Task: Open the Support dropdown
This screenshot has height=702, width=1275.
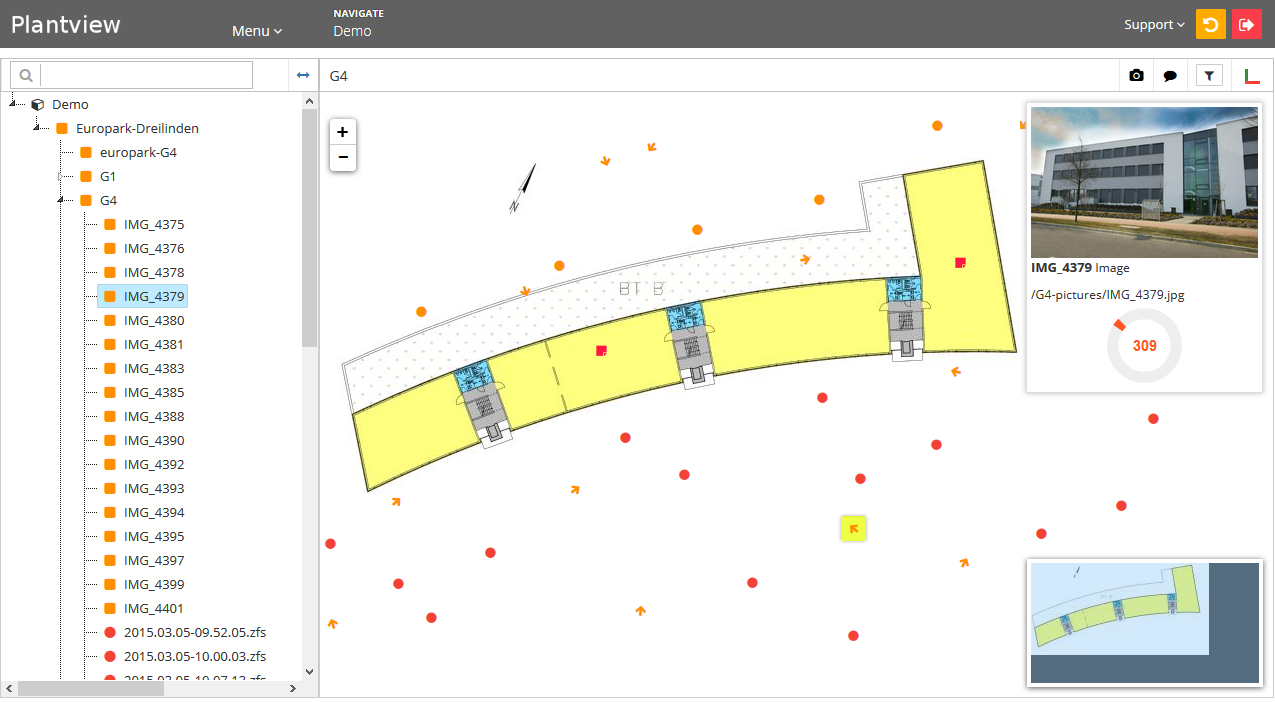Action: point(1153,25)
